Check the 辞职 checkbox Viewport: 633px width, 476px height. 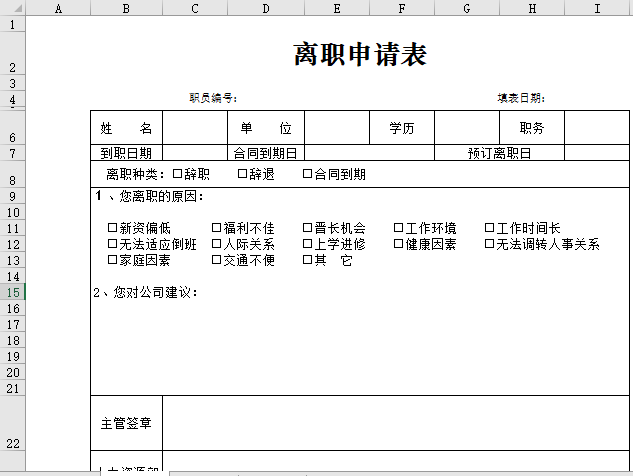(x=178, y=174)
